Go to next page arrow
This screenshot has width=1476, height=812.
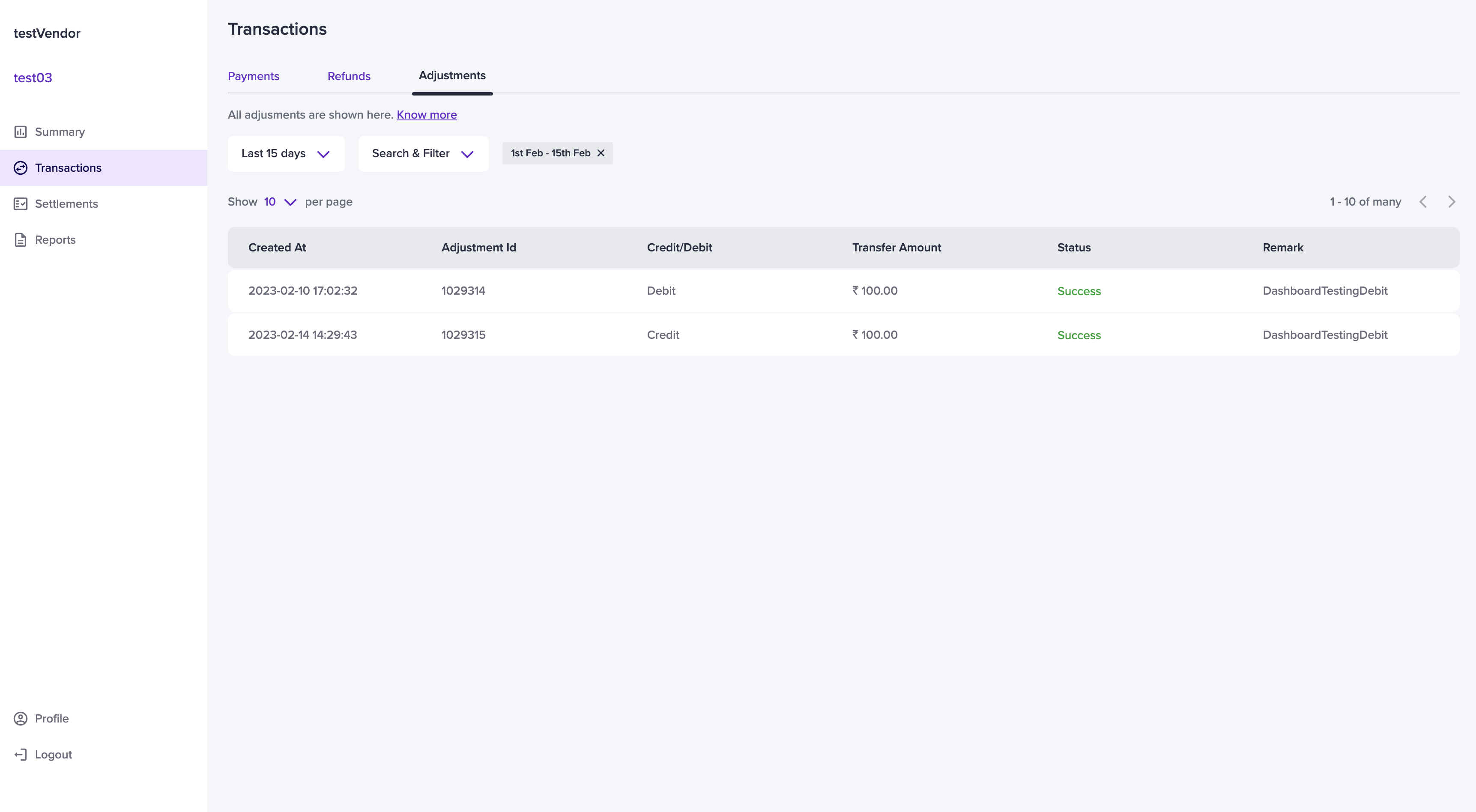(1451, 202)
